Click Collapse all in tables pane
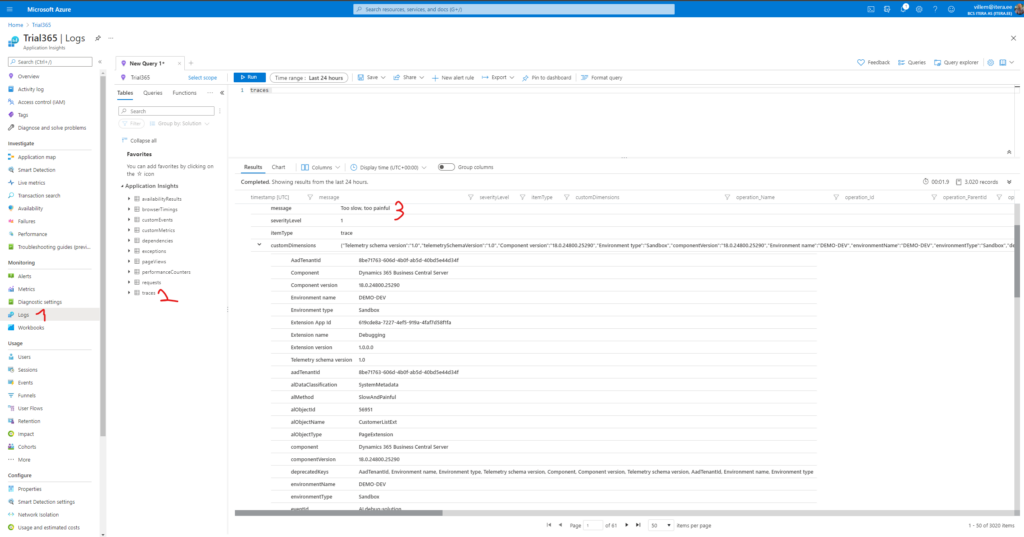1024x537 pixels. [x=139, y=140]
